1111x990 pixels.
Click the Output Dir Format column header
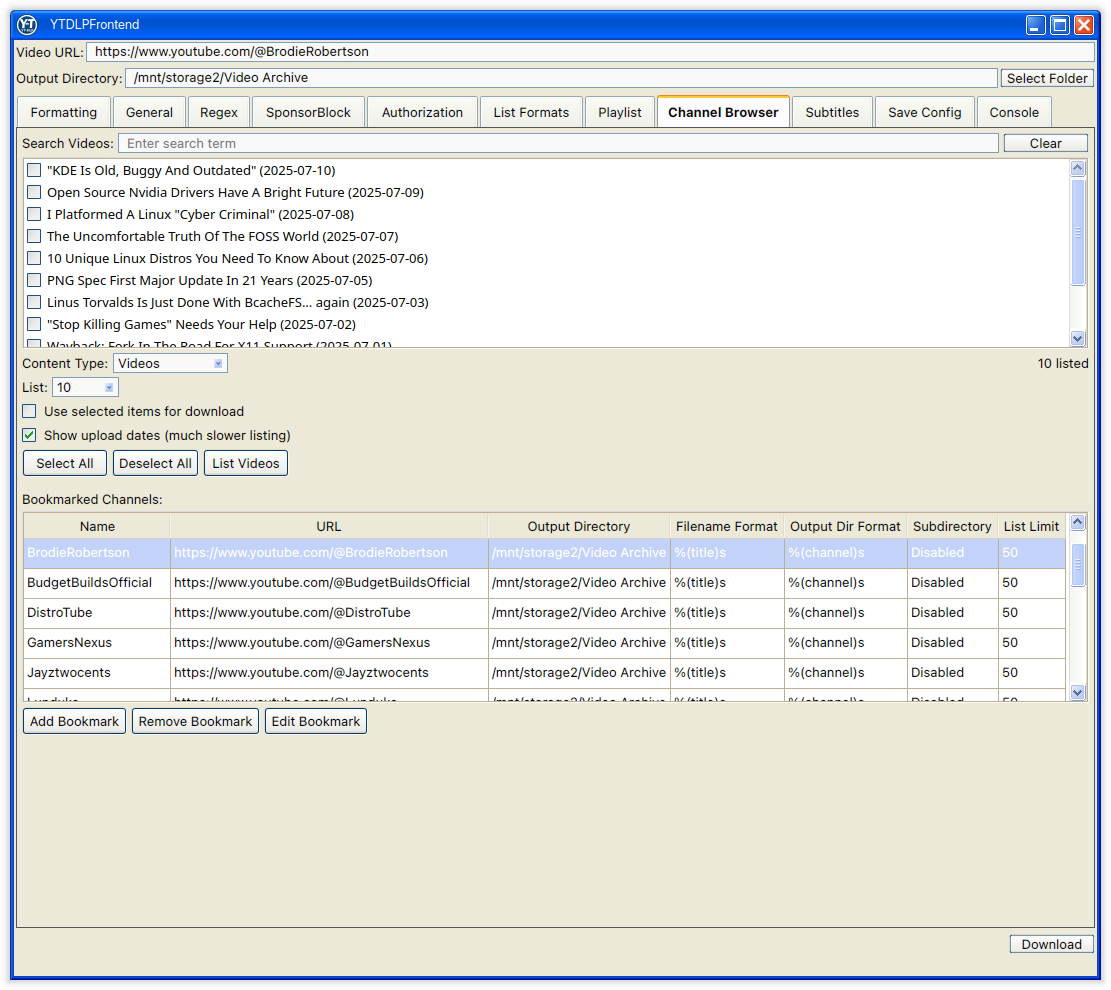(x=845, y=527)
